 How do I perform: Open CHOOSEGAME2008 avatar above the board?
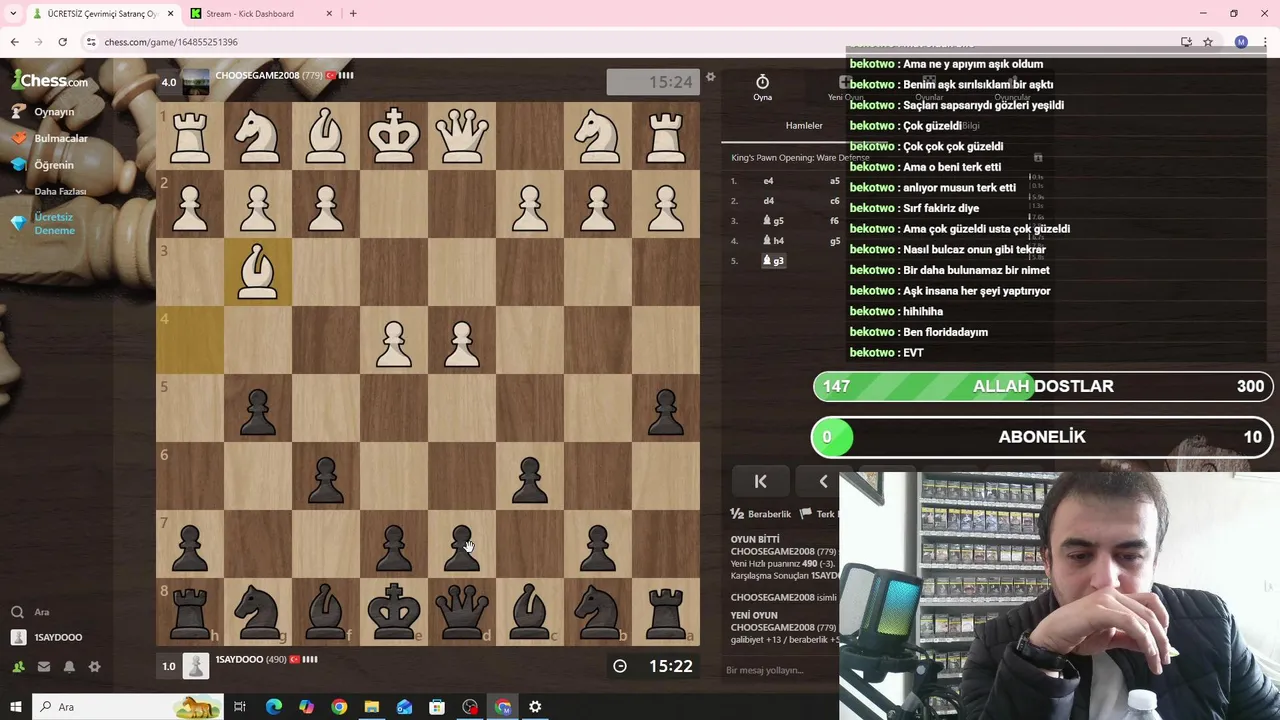pyautogui.click(x=196, y=82)
